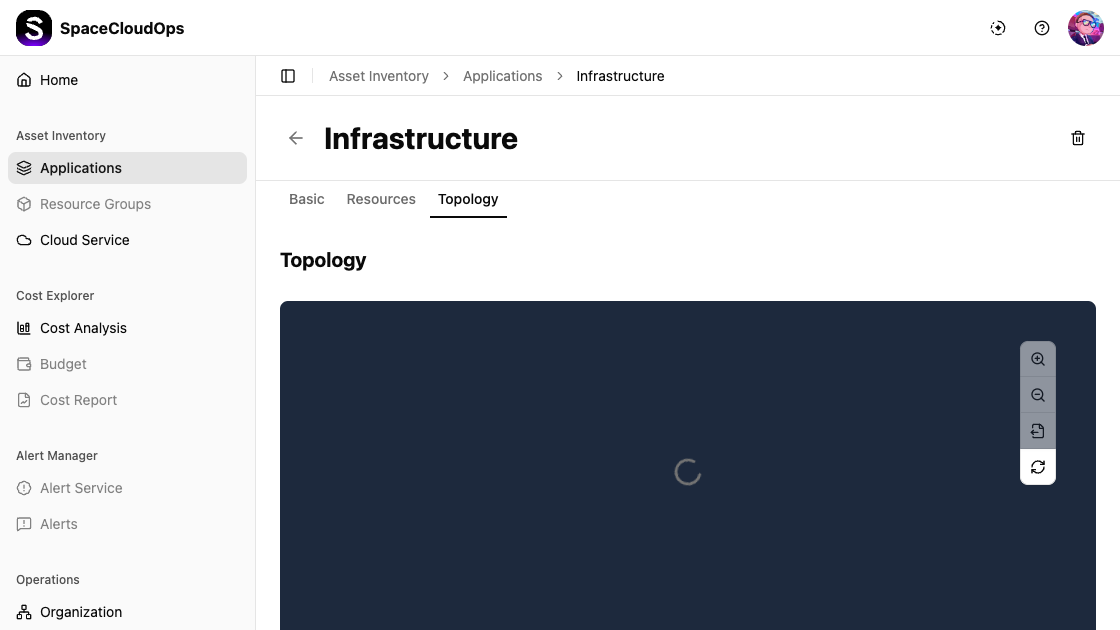The image size is (1120, 630).
Task: Click the zoom in topology icon
Action: (1038, 359)
